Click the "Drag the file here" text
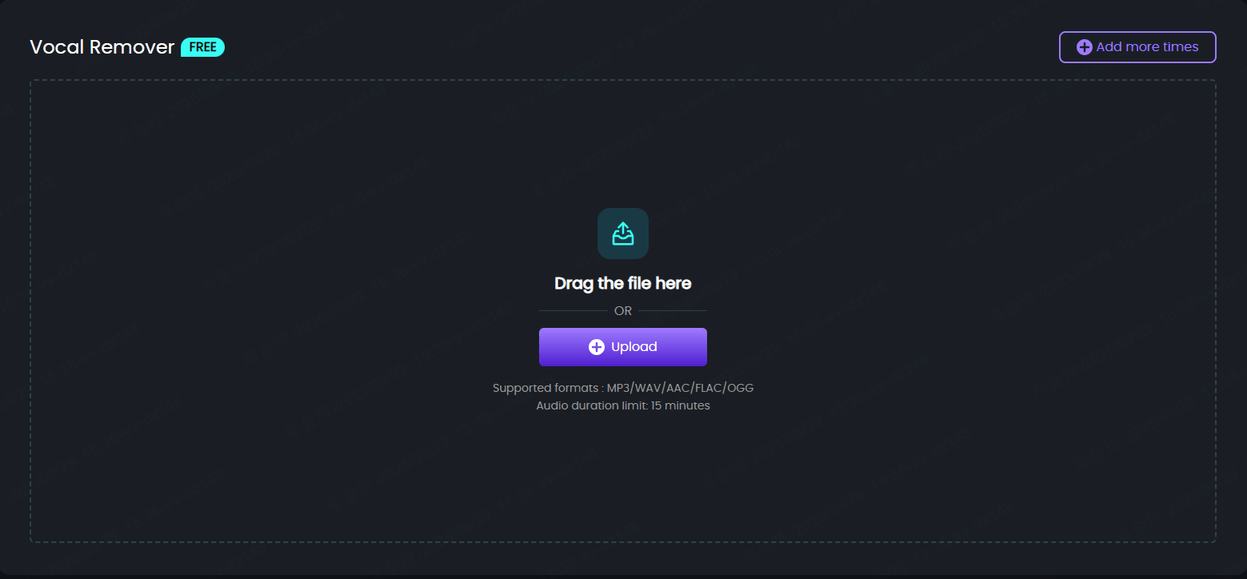 [623, 284]
